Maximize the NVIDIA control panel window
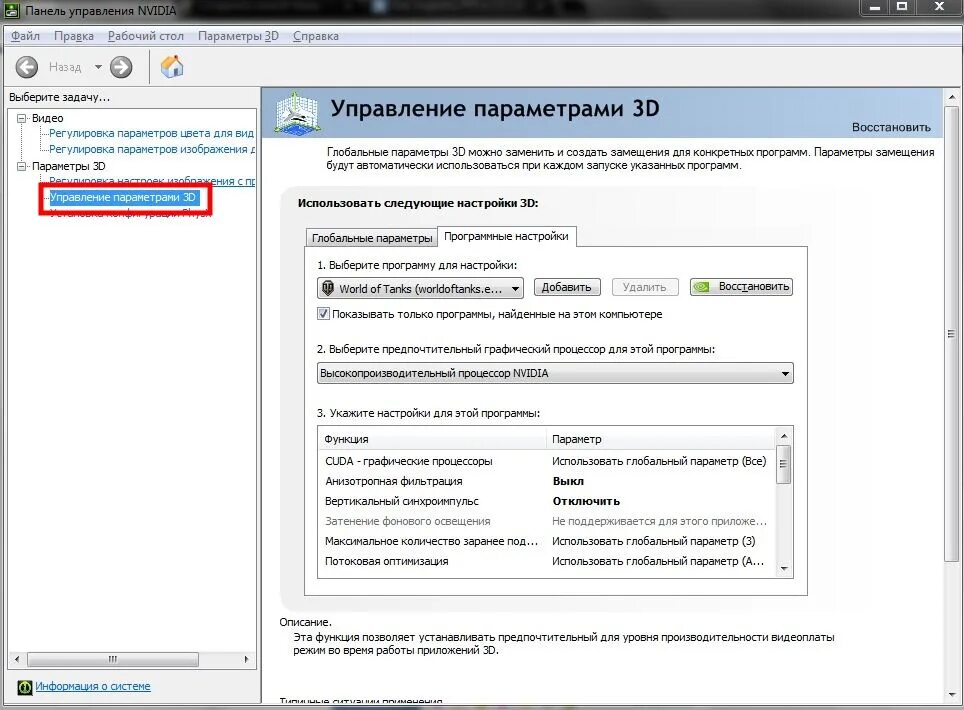This screenshot has height=710, width=964. [902, 7]
